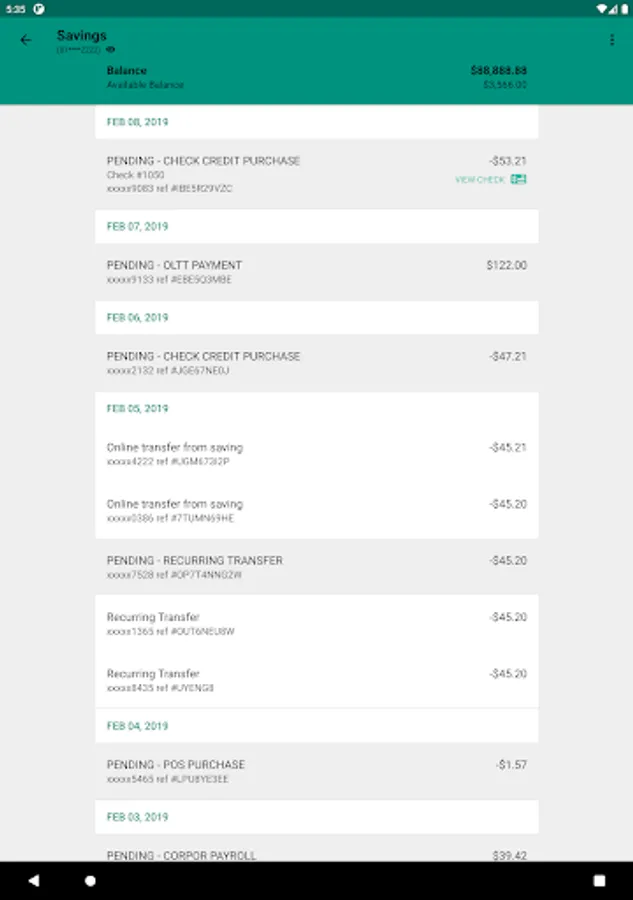The image size is (633, 900).
Task: Click the VIEW CHECK link
Action: coord(480,180)
